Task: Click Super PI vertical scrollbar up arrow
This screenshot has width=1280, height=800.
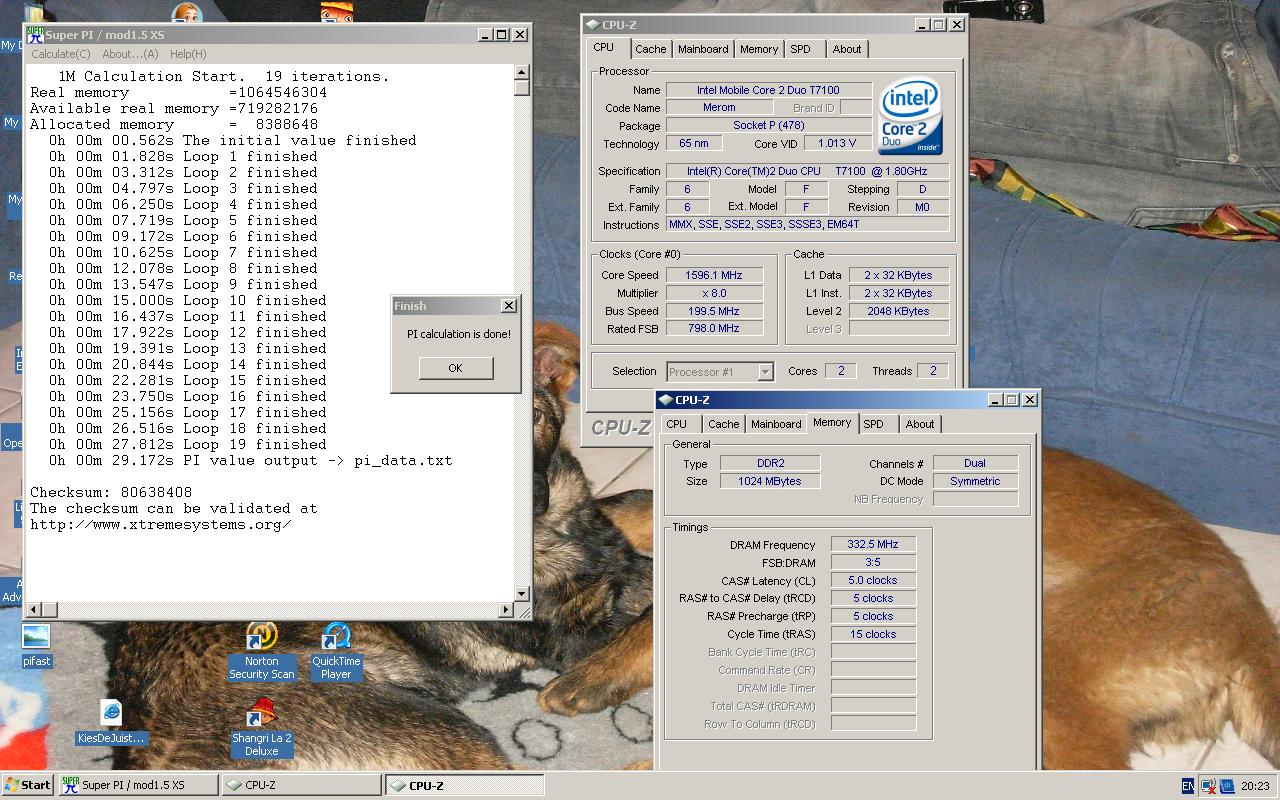Action: click(521, 72)
